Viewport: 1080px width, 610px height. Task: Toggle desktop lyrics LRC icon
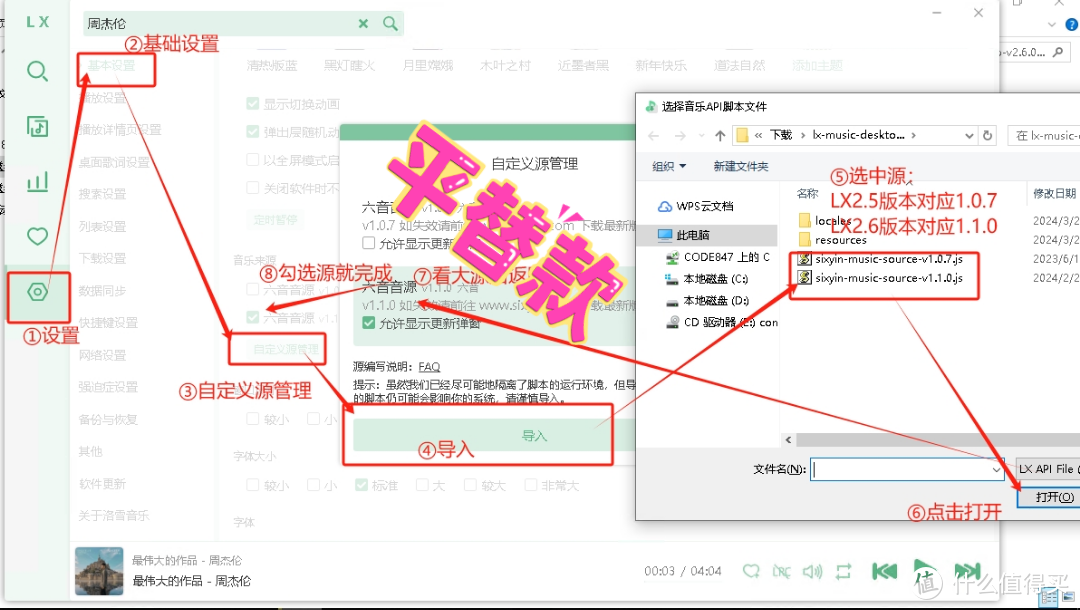click(x=782, y=571)
